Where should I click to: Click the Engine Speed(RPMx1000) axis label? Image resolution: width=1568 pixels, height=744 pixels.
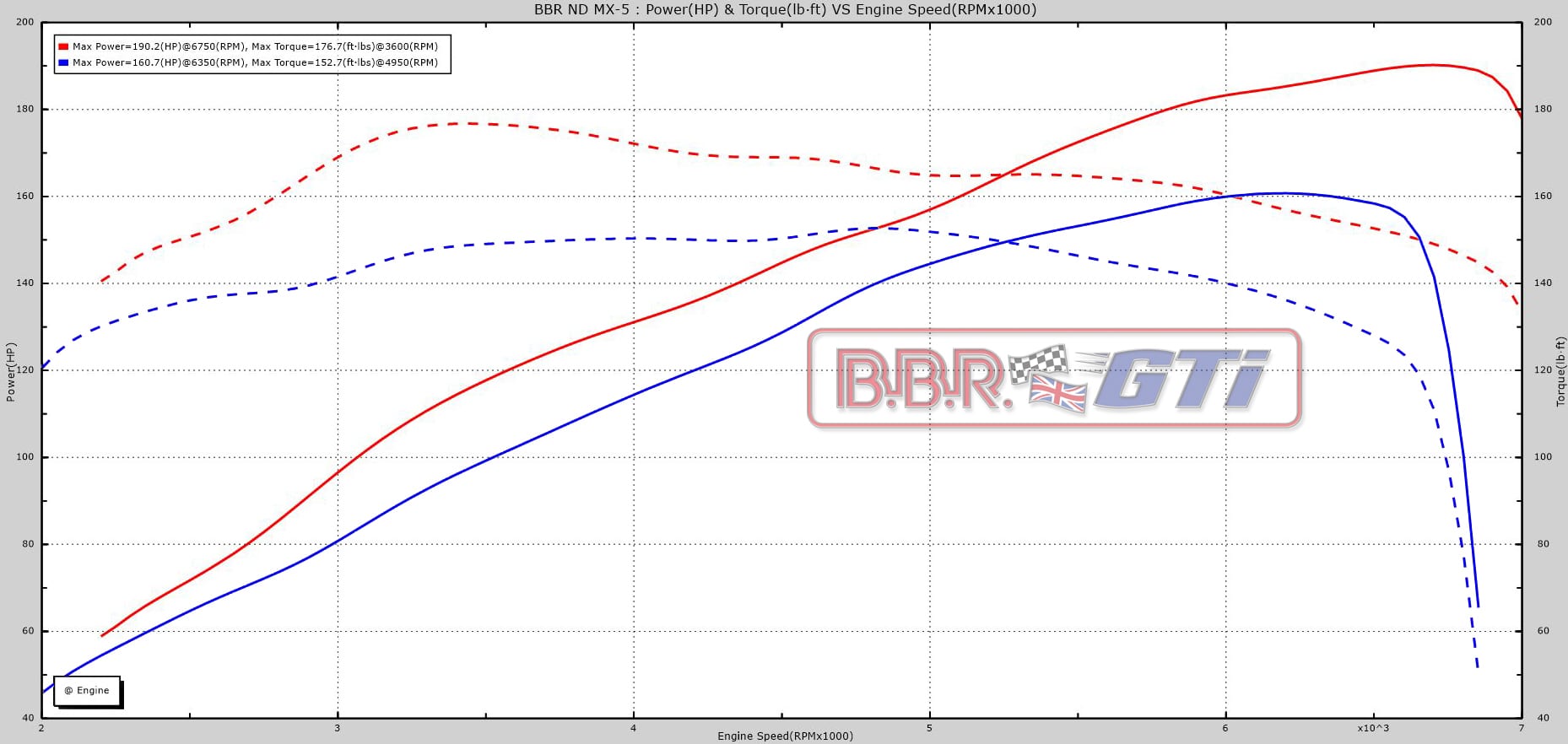click(x=785, y=736)
